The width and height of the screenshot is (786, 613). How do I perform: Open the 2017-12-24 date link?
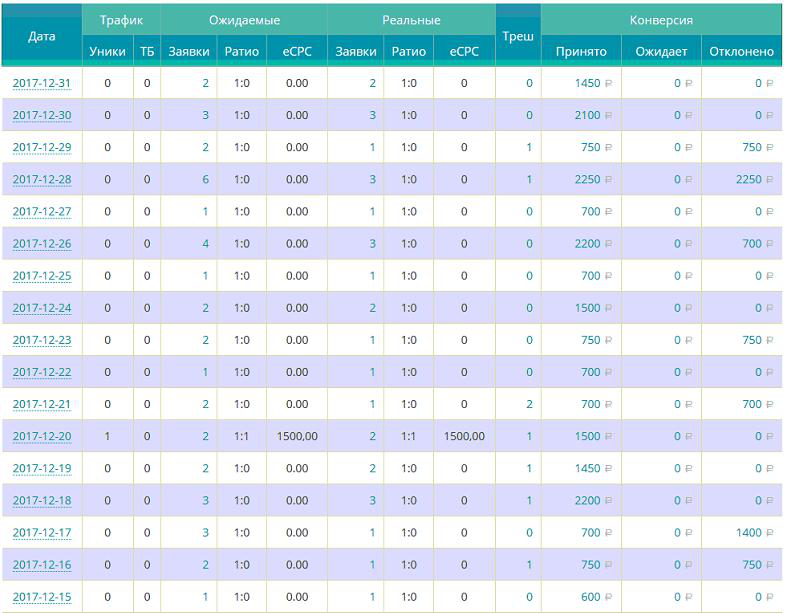coord(41,308)
